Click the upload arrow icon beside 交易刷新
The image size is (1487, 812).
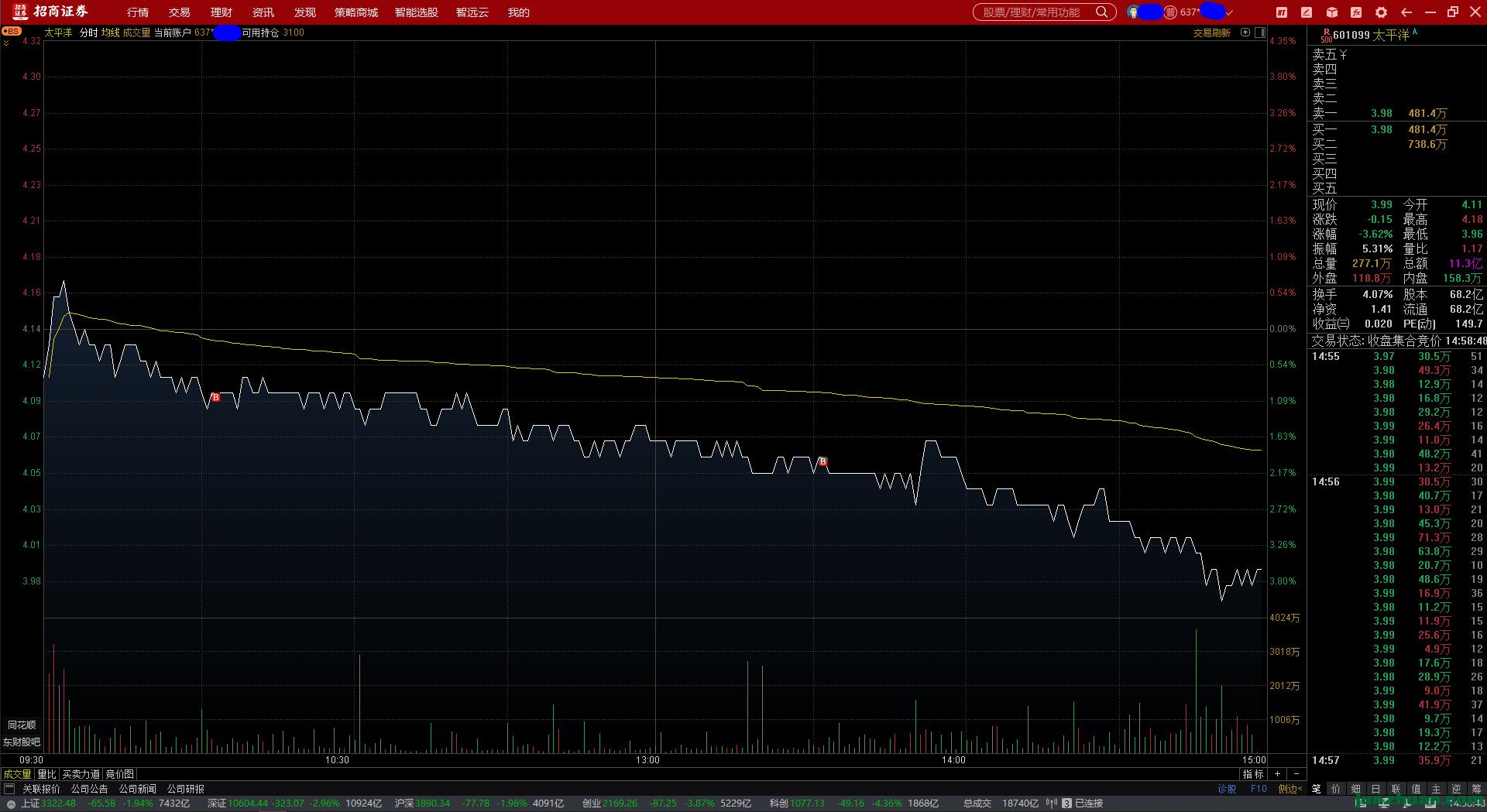coord(1245,33)
